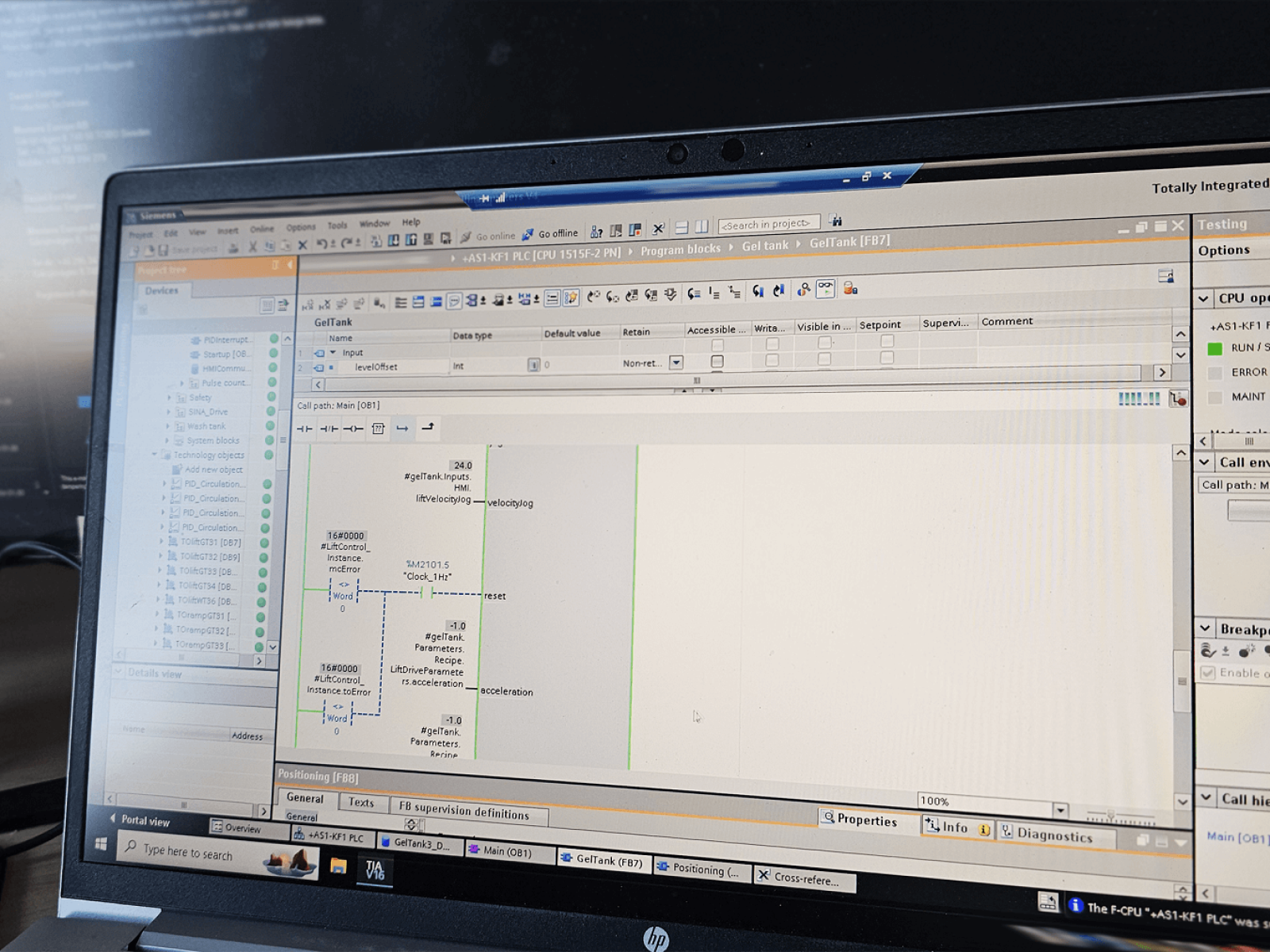Image resolution: width=1270 pixels, height=952 pixels.
Task: Open the Info tab
Action: tap(956, 827)
